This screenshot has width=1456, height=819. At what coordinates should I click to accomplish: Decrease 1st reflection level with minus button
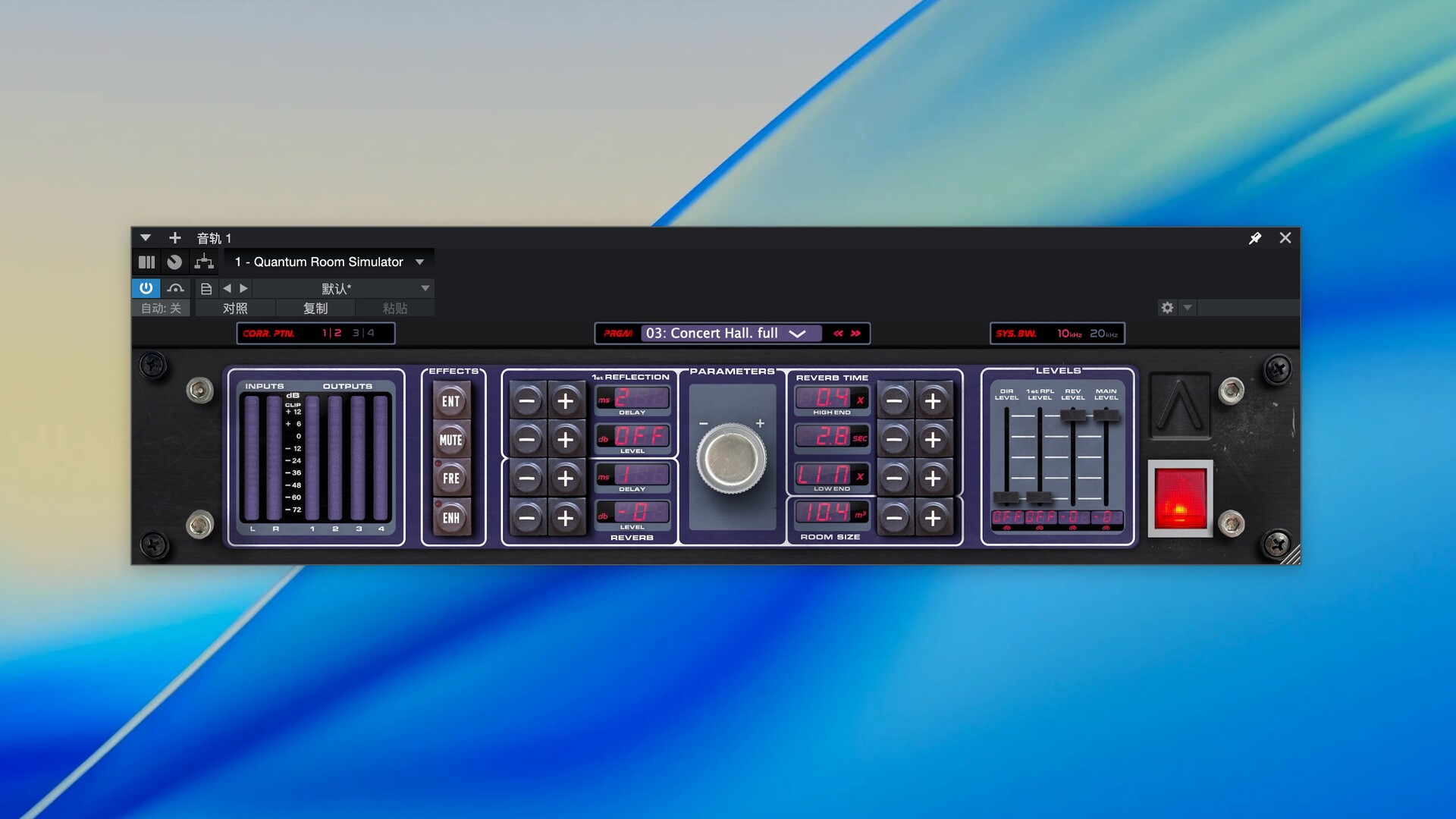pos(527,440)
